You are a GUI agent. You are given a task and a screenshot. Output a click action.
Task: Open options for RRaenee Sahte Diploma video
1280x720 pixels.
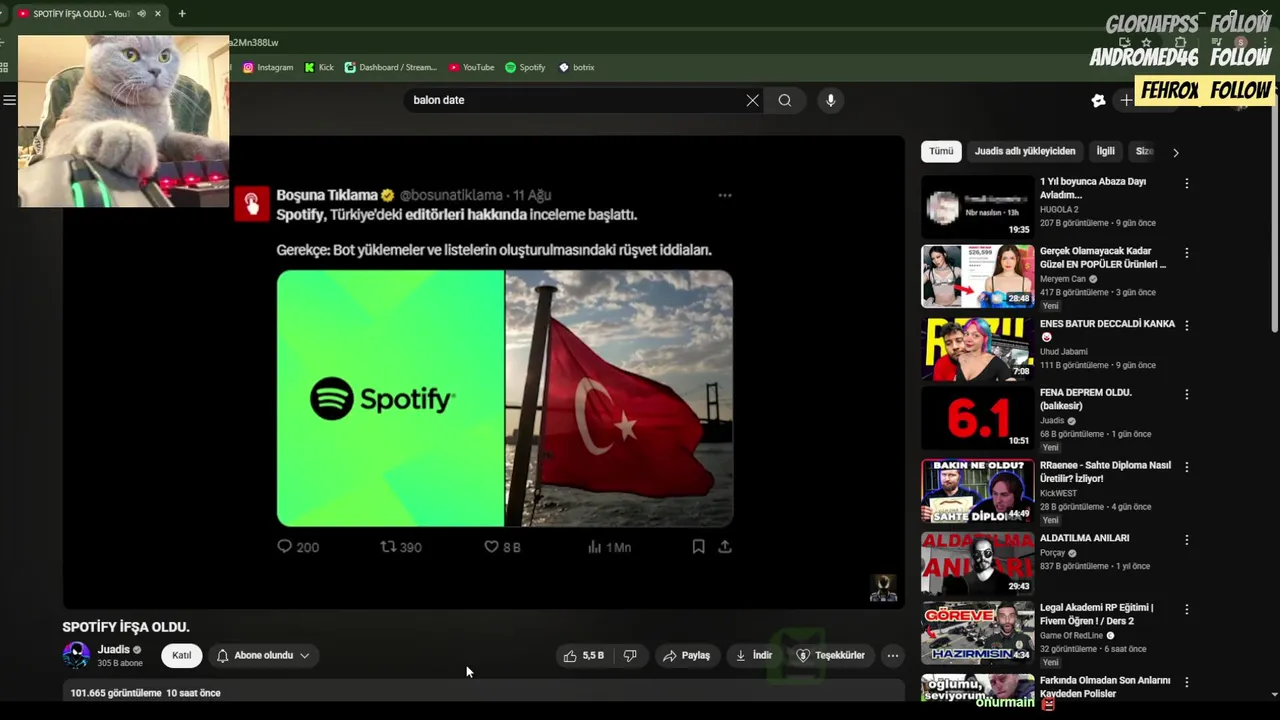1187,467
